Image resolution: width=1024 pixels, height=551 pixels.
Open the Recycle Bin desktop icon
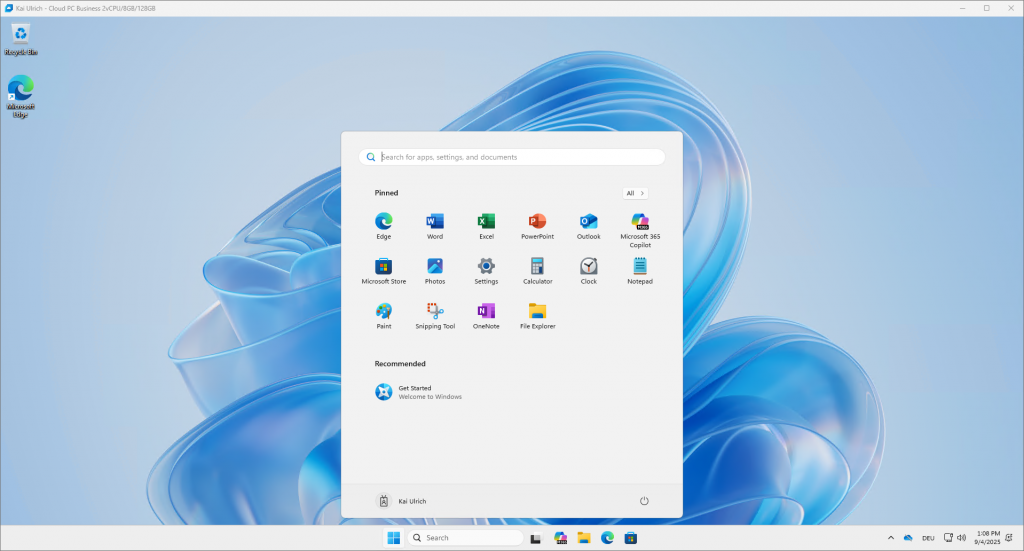pos(20,40)
